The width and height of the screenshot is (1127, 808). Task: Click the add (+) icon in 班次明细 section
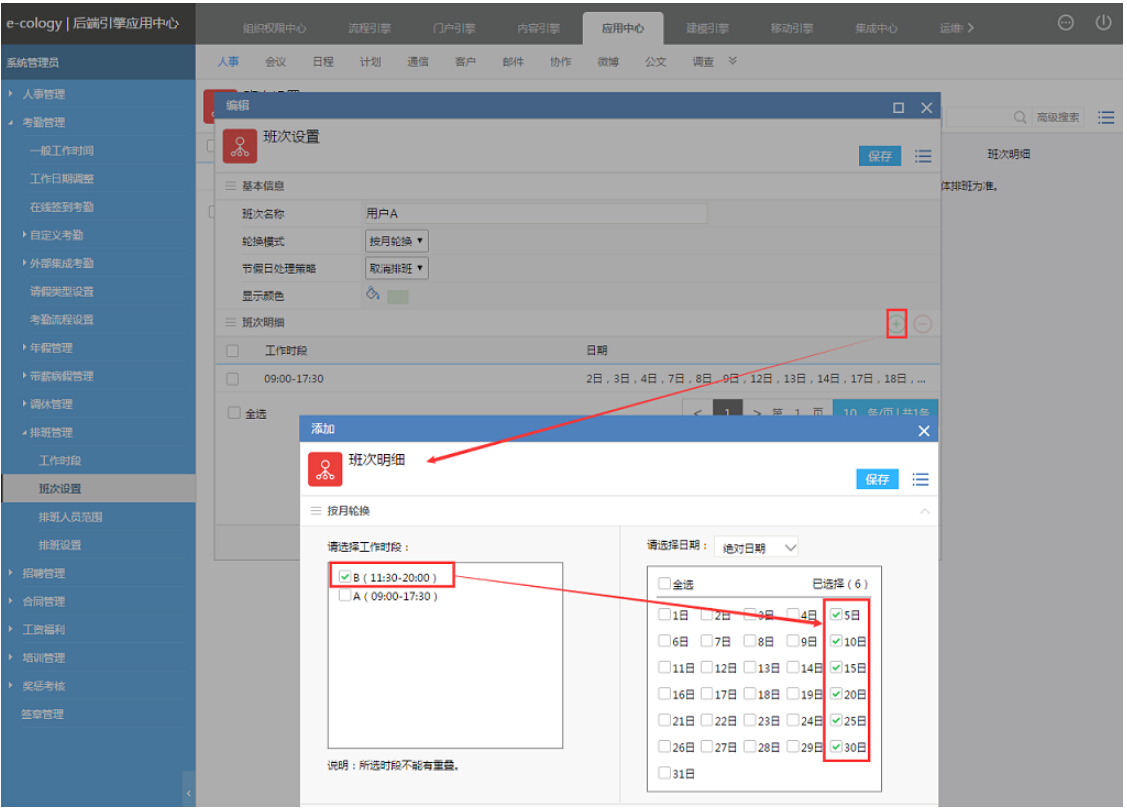(x=896, y=323)
